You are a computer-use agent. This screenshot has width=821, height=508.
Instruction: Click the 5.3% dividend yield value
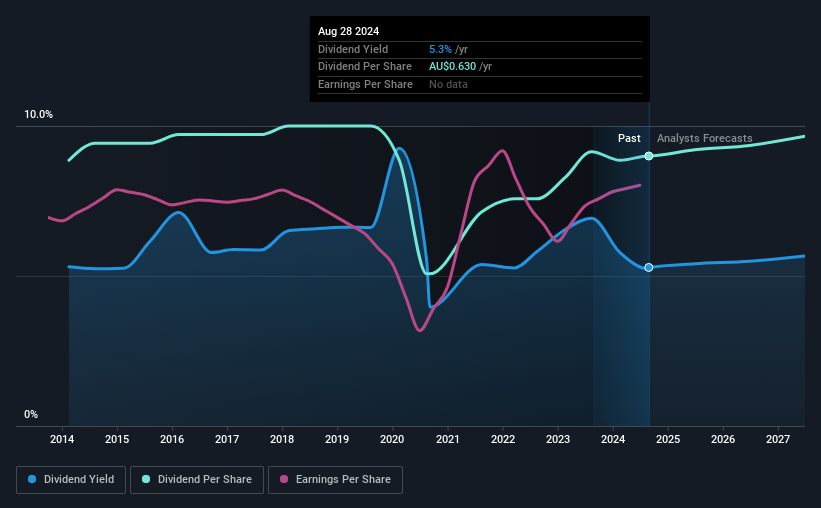pyautogui.click(x=440, y=49)
